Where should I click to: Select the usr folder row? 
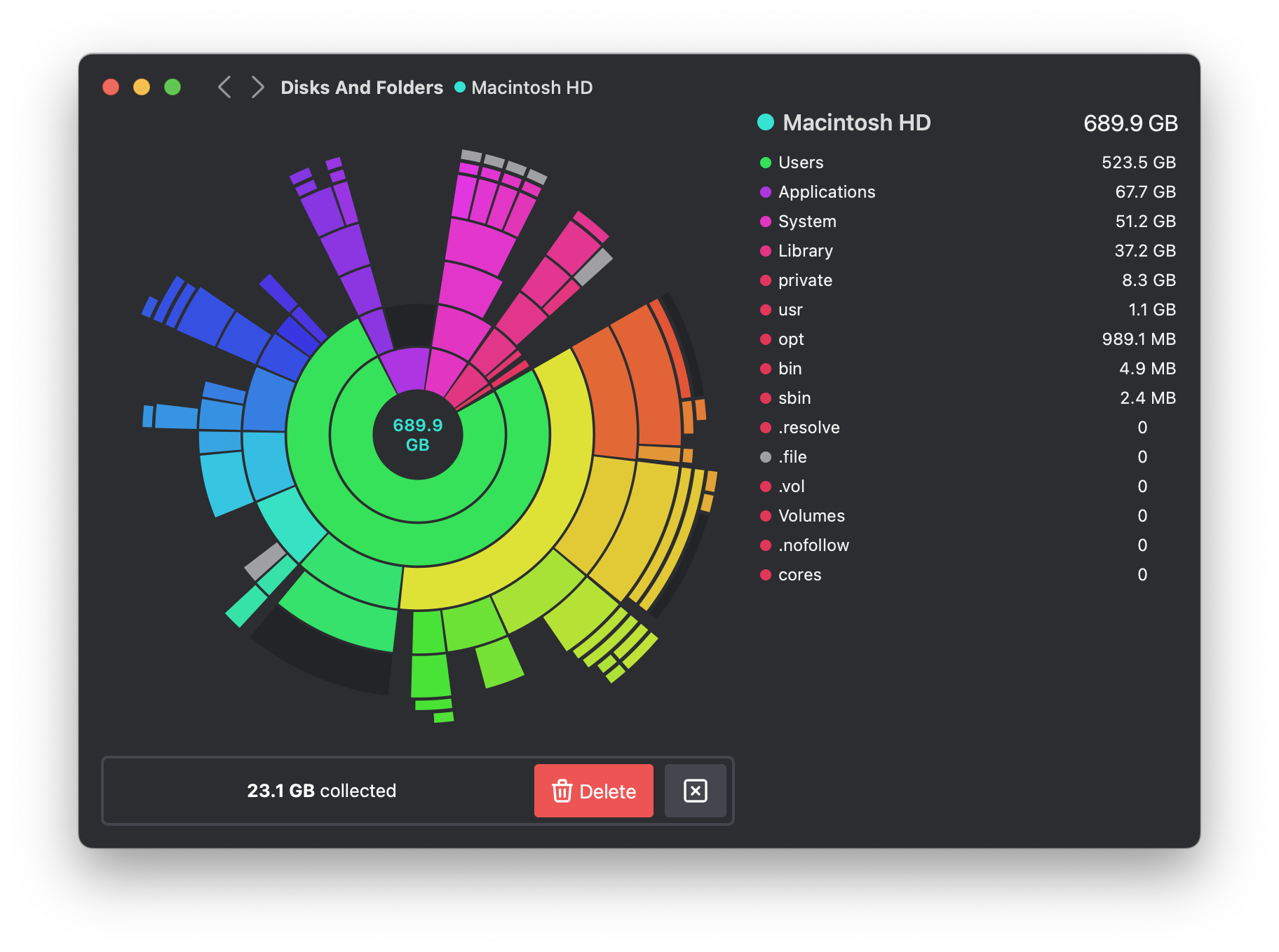tap(968, 310)
